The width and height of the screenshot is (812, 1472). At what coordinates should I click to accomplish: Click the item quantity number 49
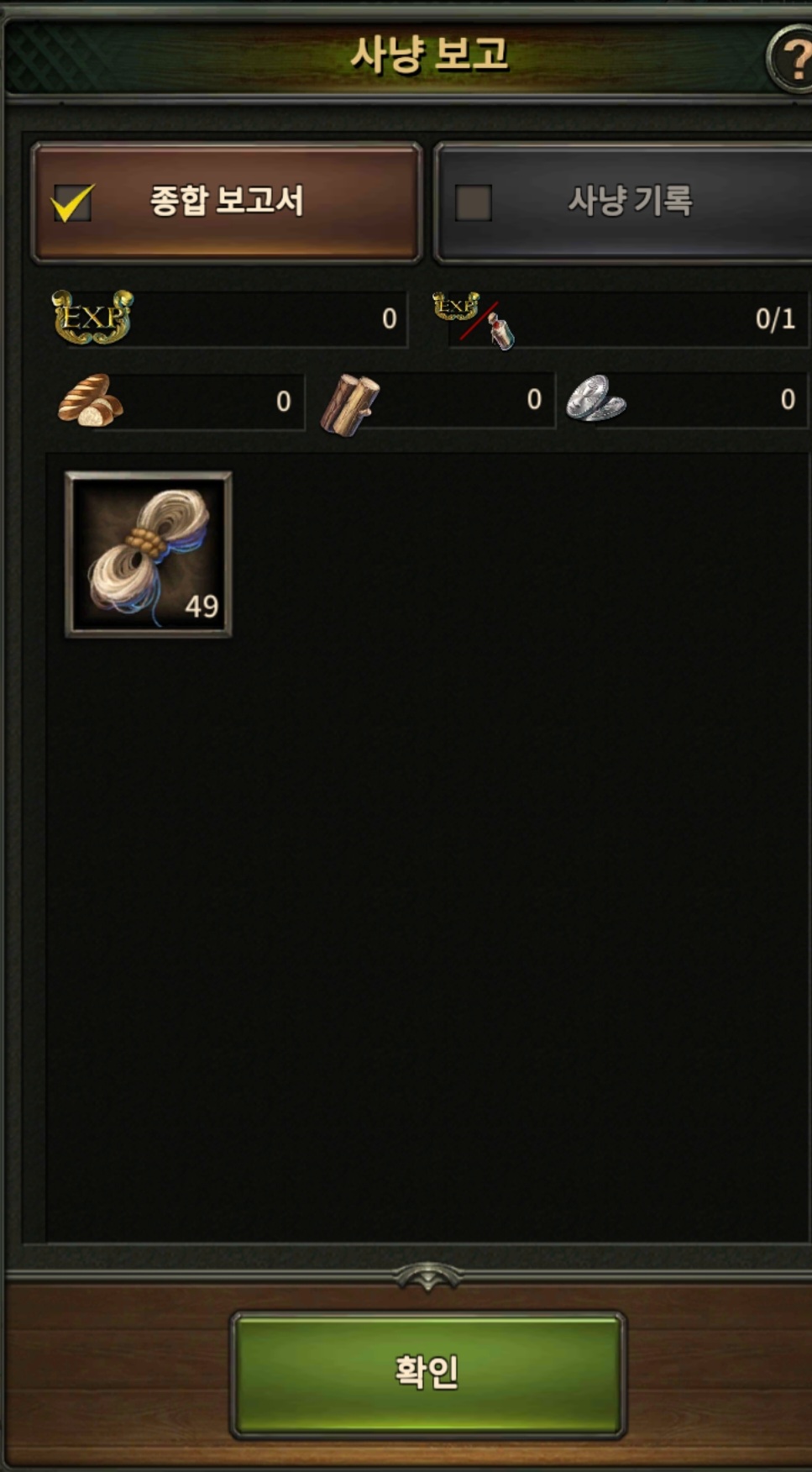[202, 606]
